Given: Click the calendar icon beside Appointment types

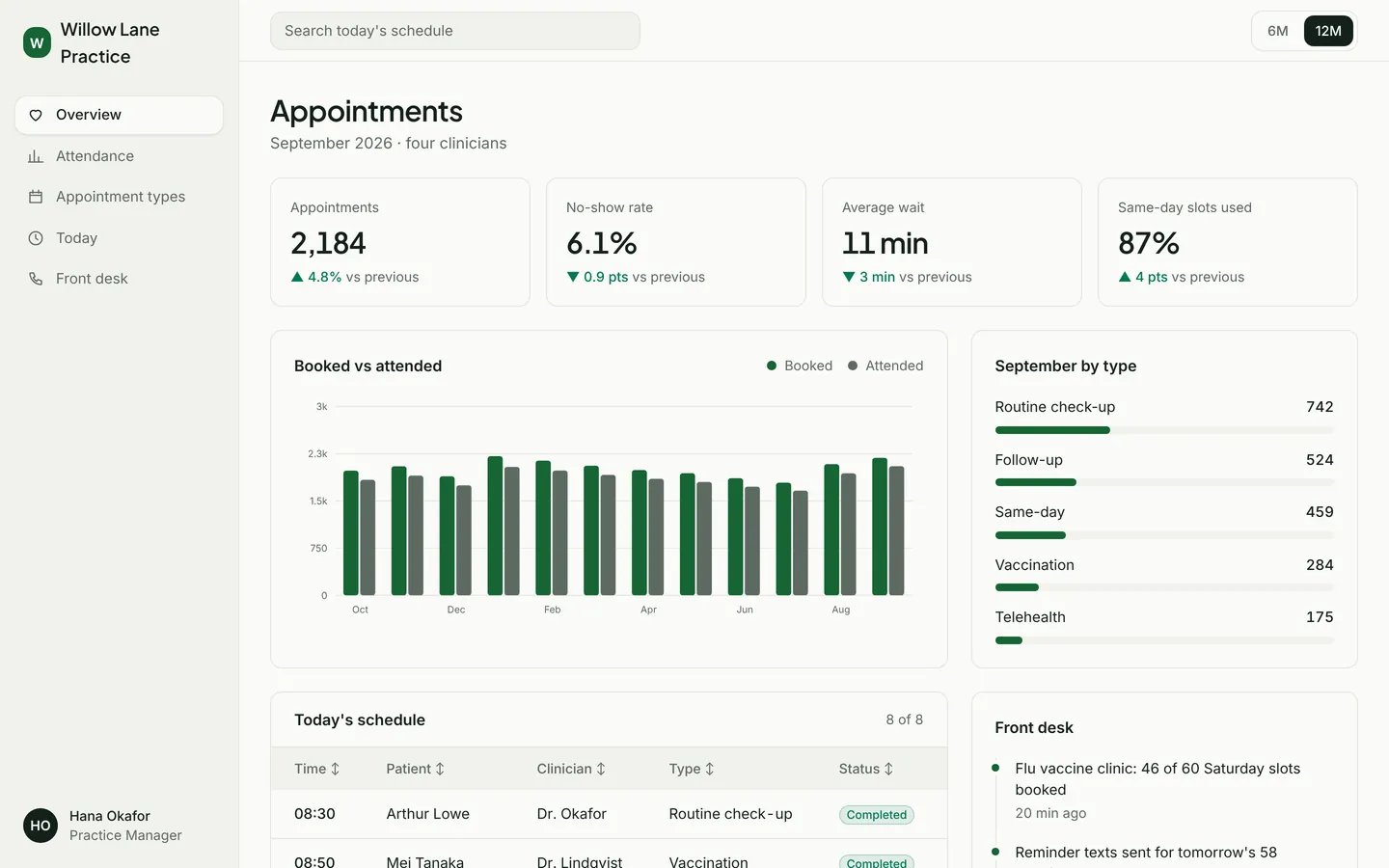Looking at the screenshot, I should (x=36, y=197).
